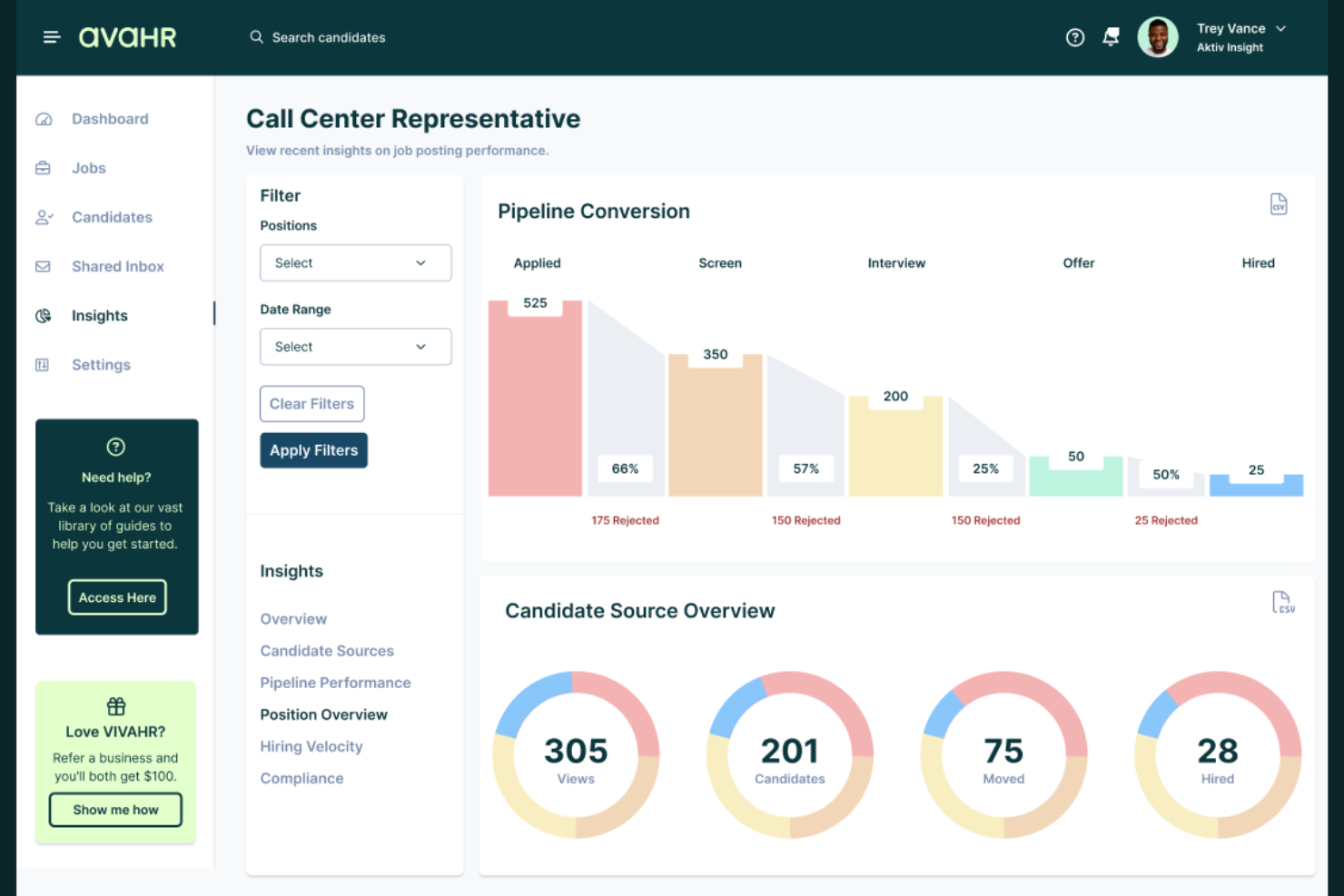Image resolution: width=1344 pixels, height=896 pixels.
Task: Click the Jobs briefcase icon
Action: [x=44, y=168]
